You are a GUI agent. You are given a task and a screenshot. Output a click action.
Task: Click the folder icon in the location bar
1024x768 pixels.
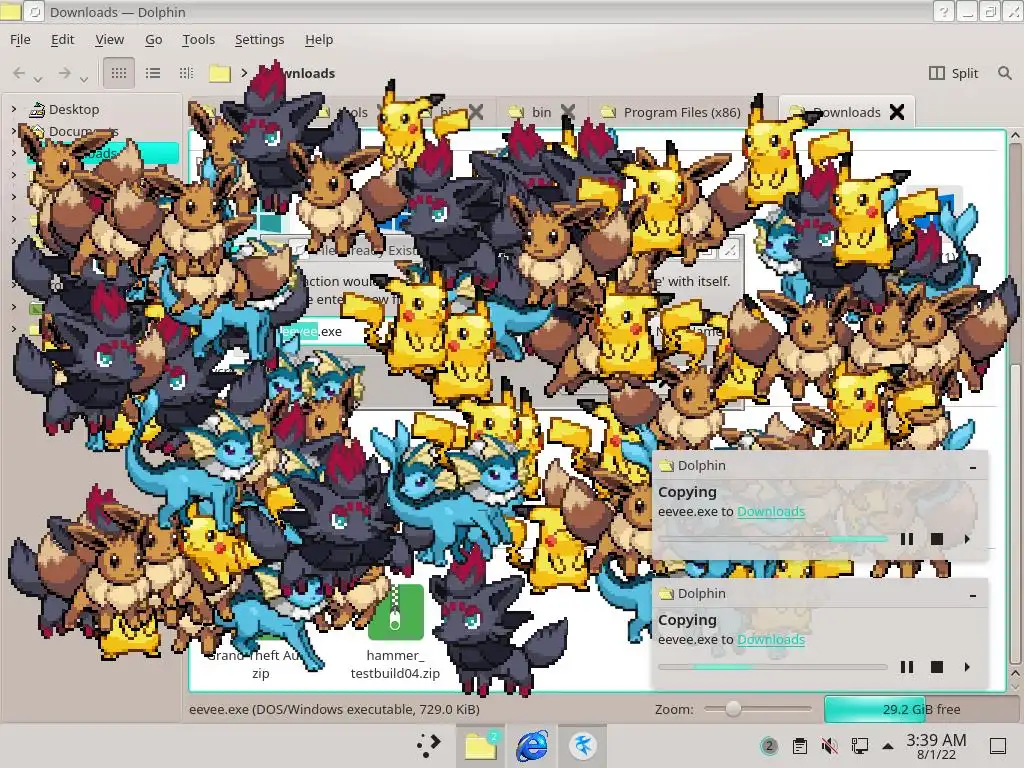(220, 73)
